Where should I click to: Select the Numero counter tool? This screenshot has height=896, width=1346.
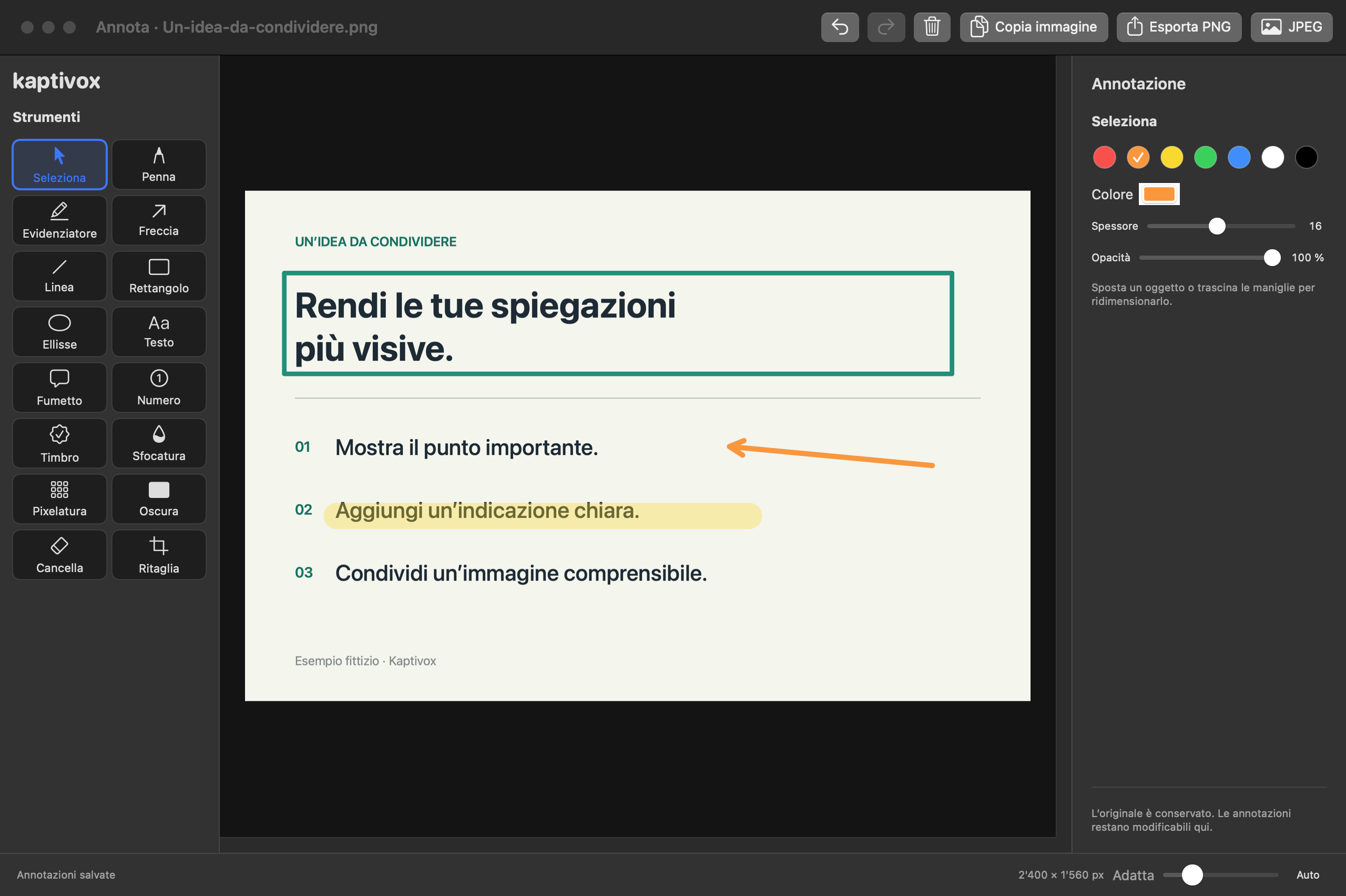[159, 388]
